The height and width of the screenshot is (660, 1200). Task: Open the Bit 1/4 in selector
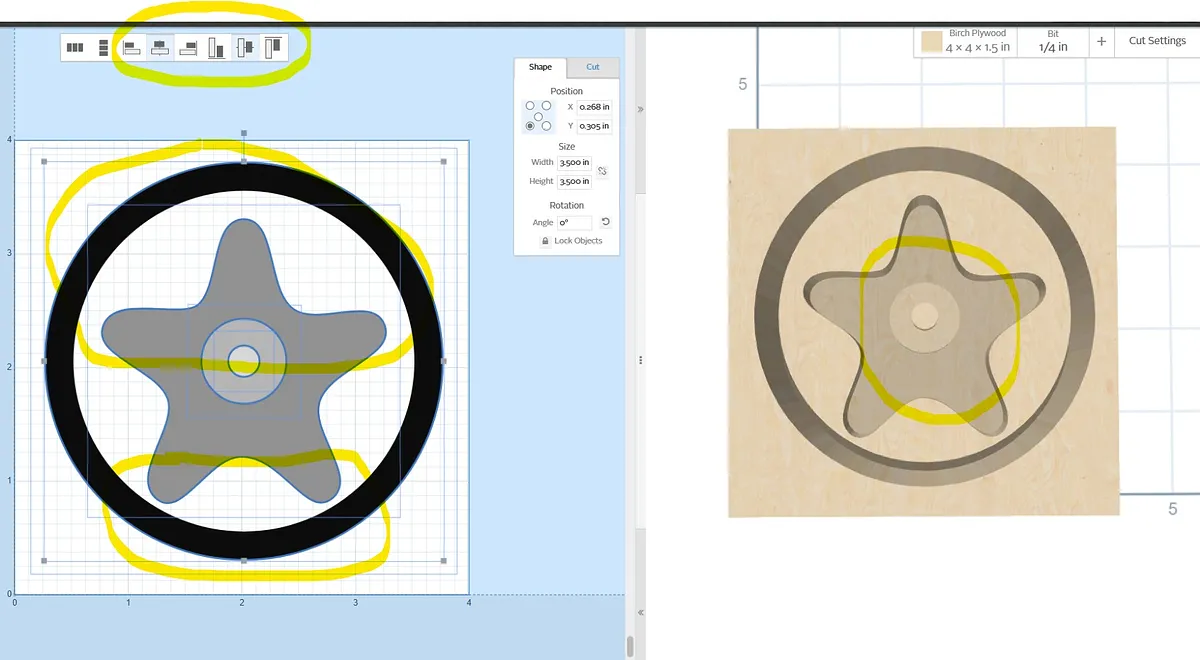pos(1053,41)
